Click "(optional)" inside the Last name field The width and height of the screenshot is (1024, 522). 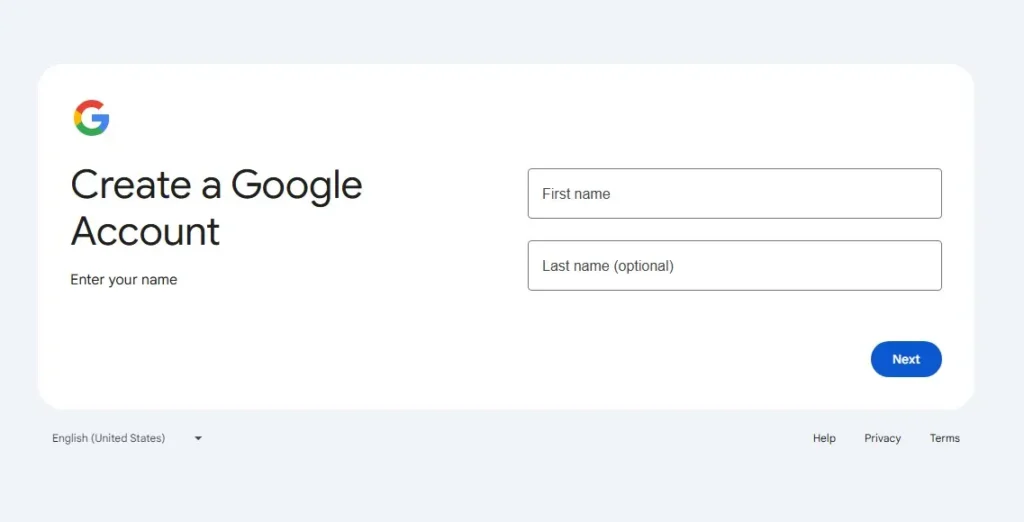[643, 266]
